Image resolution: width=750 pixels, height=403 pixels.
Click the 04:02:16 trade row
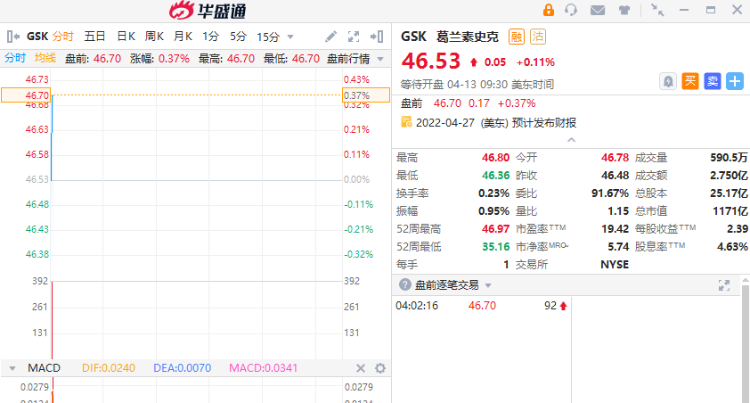tap(481, 305)
